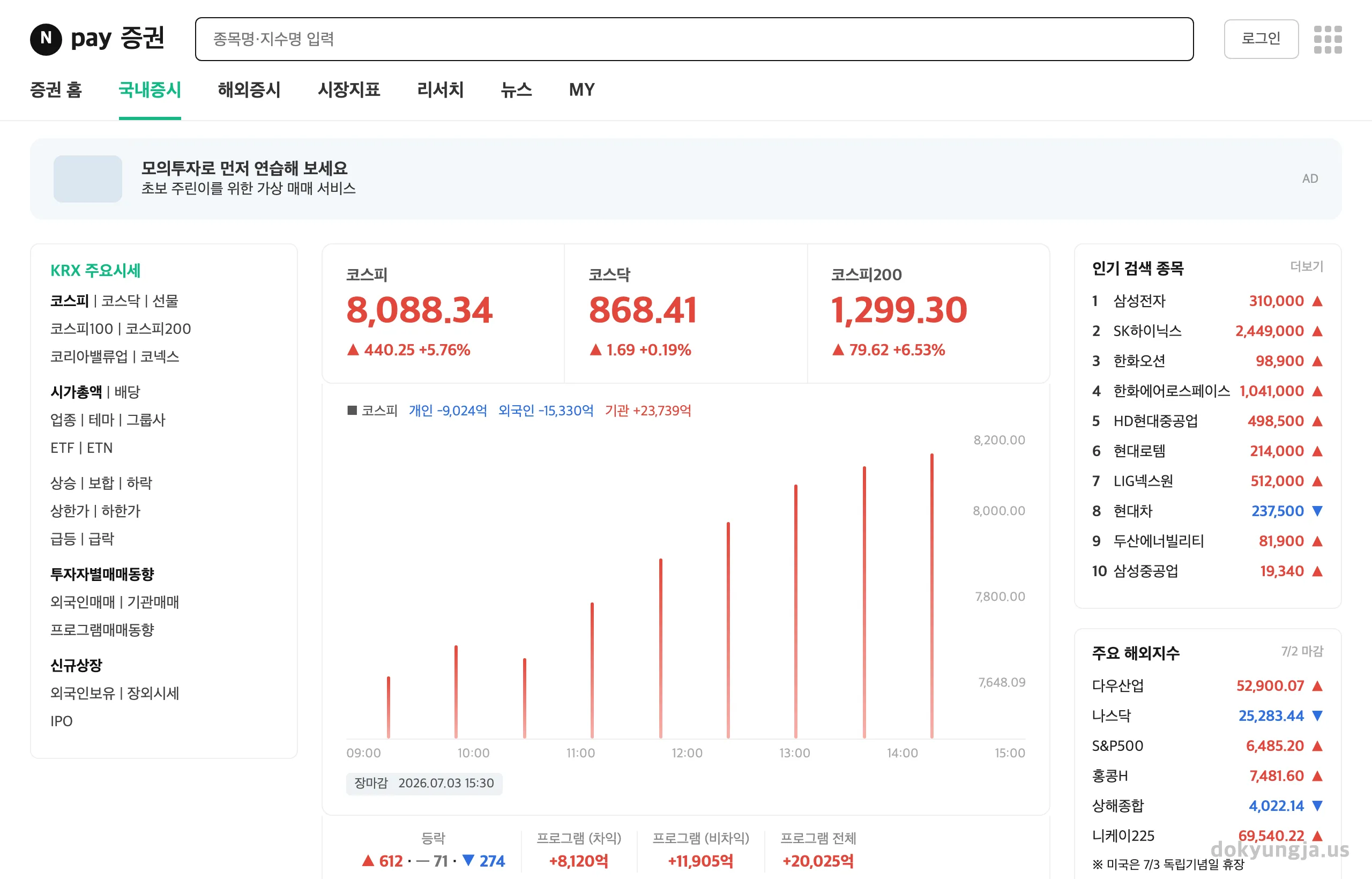
Task: Open 다우산업 overseas index
Action: 1207,686
